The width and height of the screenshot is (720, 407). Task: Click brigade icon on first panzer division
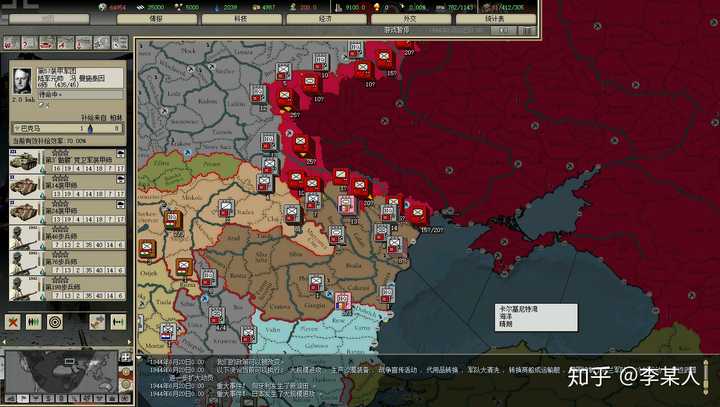click(121, 154)
